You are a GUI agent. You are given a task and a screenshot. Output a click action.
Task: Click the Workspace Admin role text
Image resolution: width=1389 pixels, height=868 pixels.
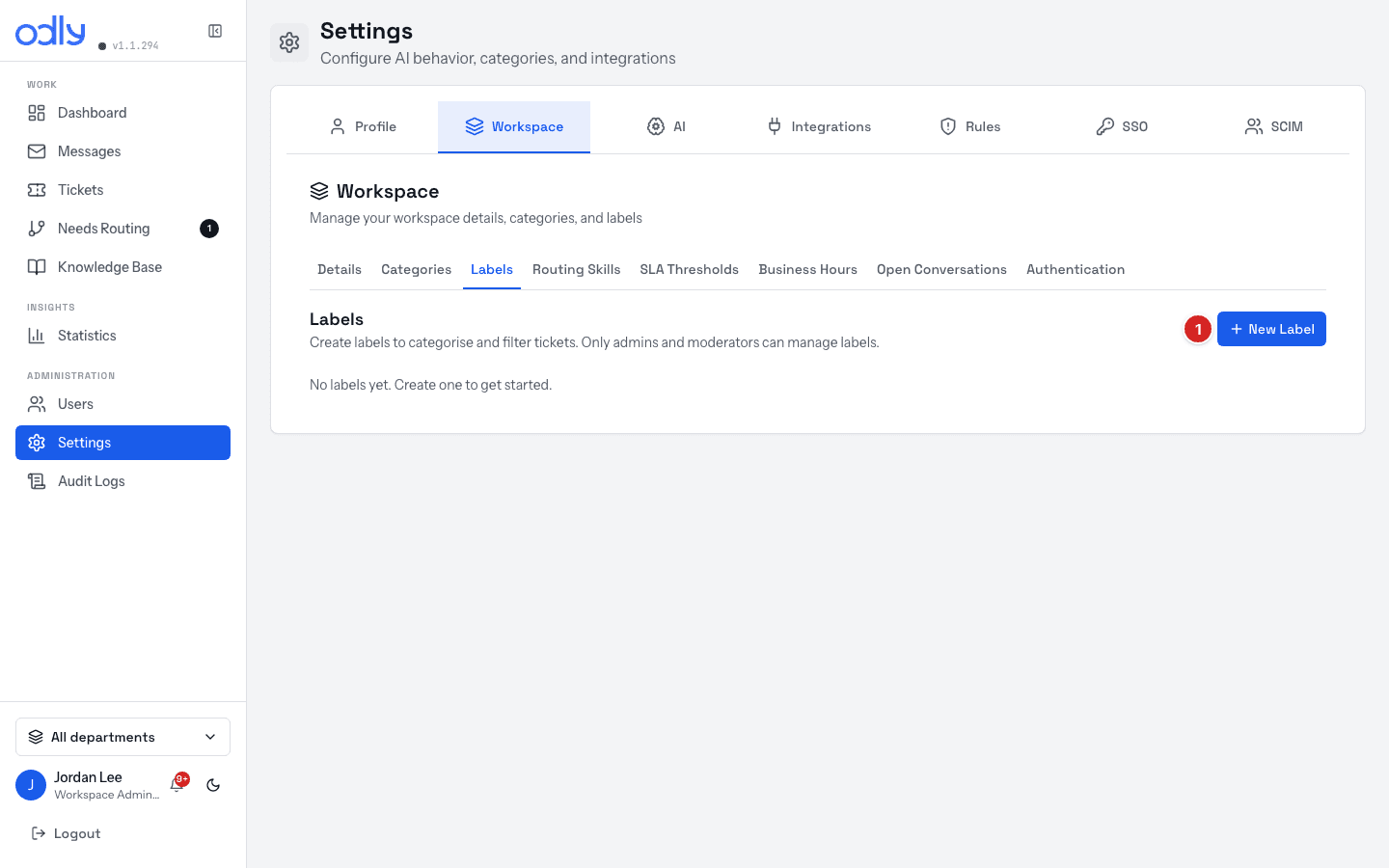tap(107, 795)
